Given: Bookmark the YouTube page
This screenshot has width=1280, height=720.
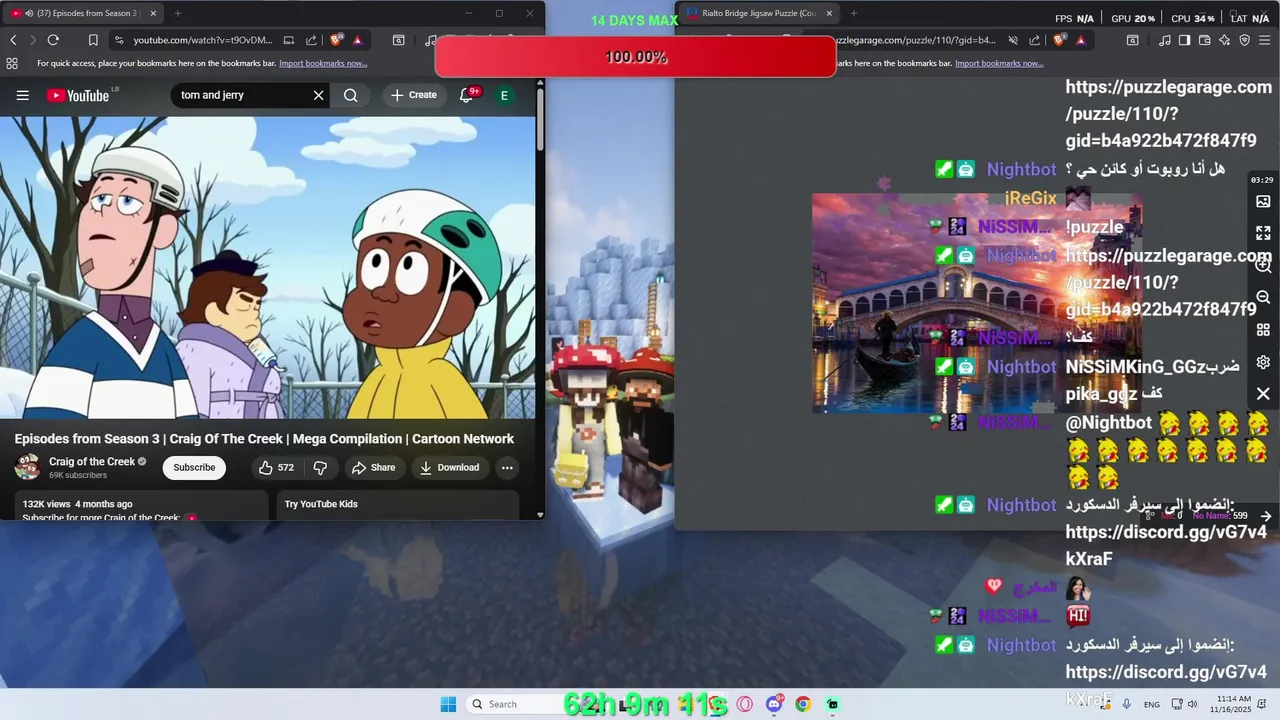Looking at the screenshot, I should pyautogui.click(x=93, y=40).
